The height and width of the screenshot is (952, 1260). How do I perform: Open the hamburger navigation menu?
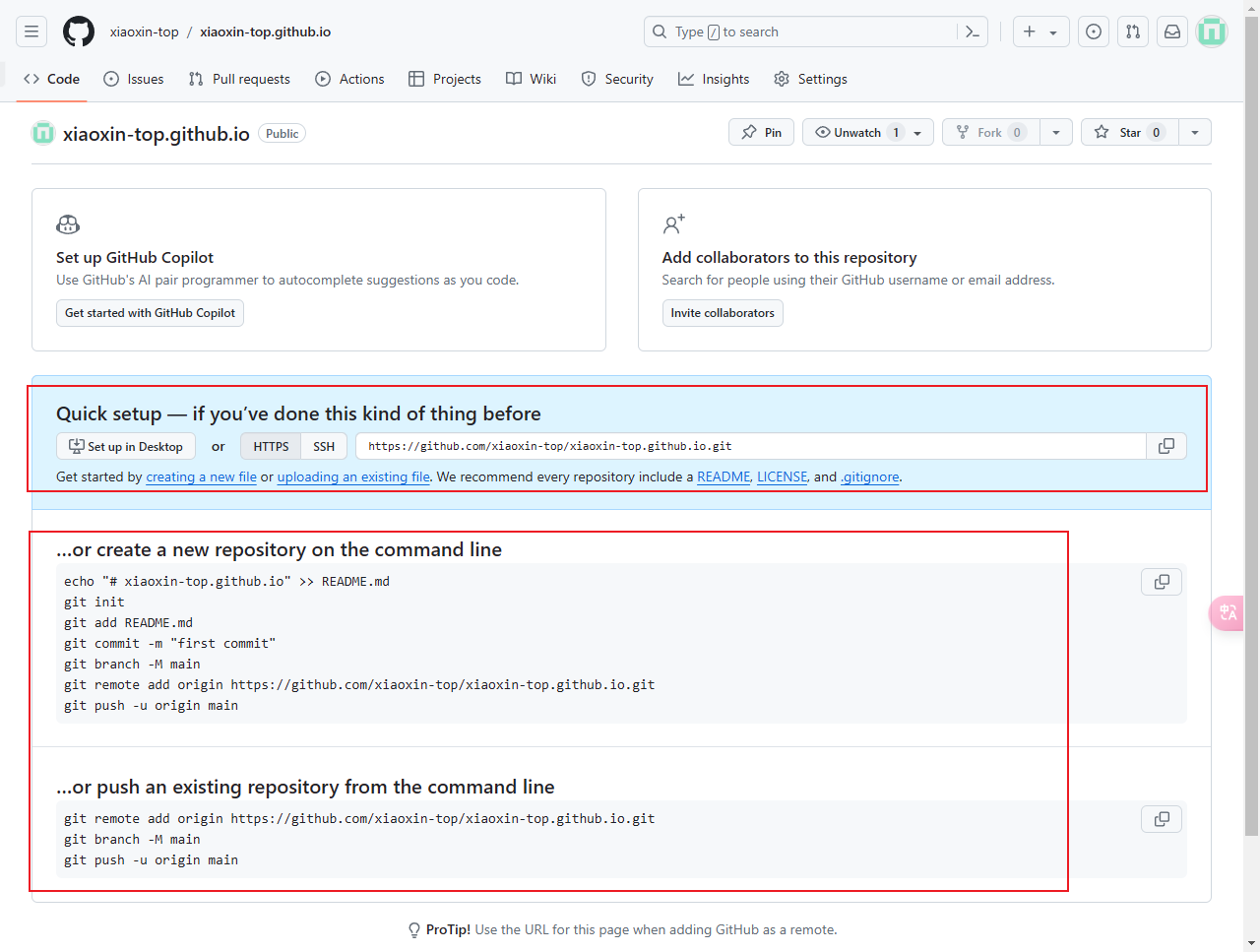pyautogui.click(x=31, y=32)
